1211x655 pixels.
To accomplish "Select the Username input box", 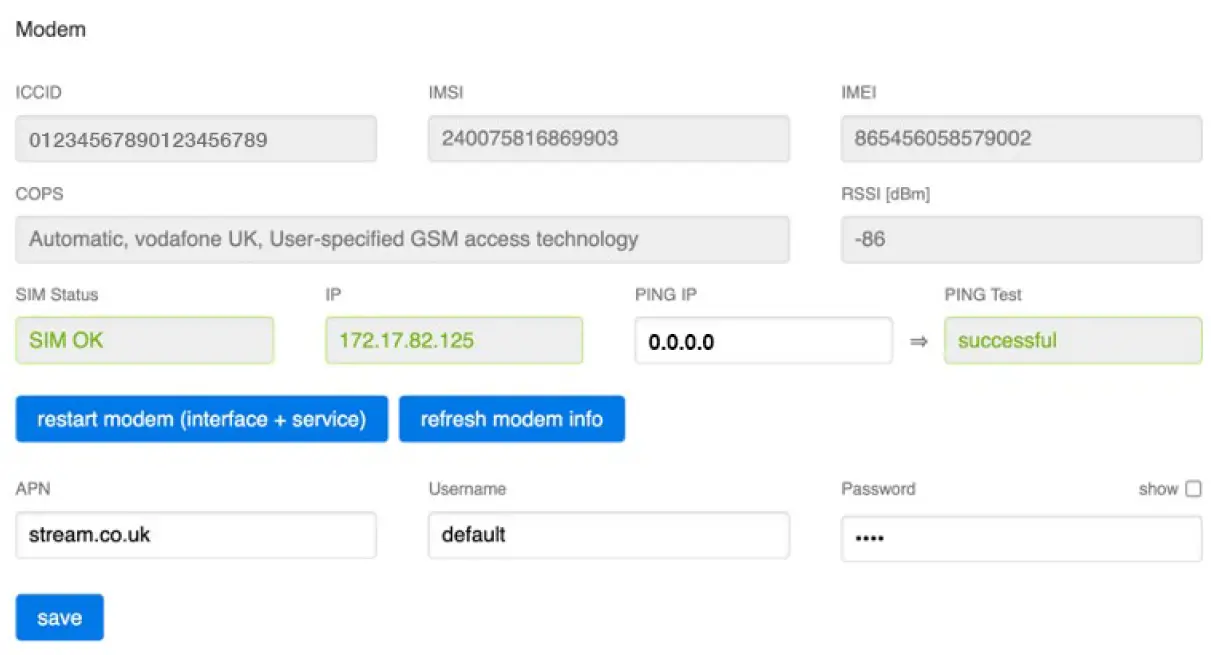I will tap(608, 535).
